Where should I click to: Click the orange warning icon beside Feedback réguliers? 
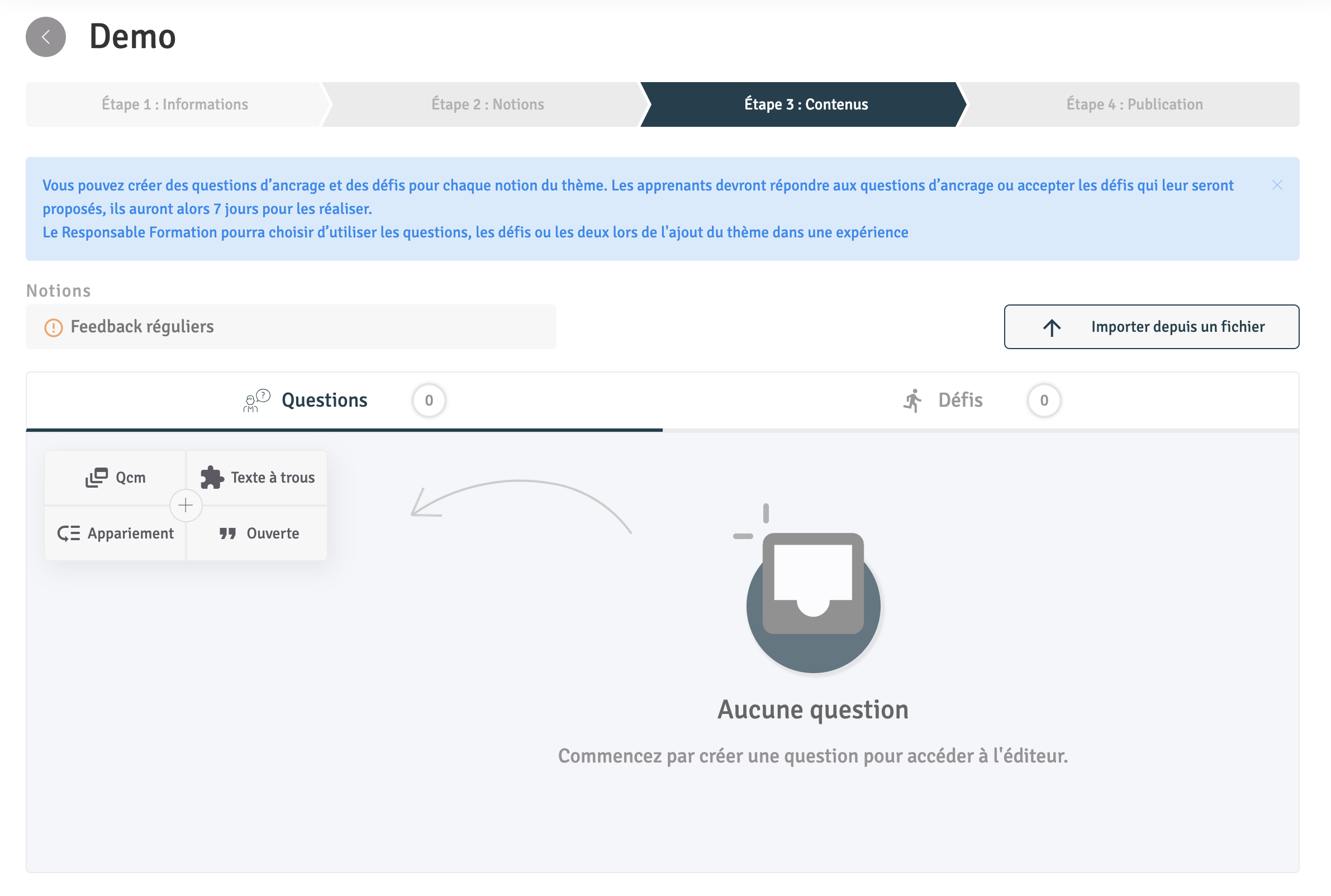tap(53, 327)
